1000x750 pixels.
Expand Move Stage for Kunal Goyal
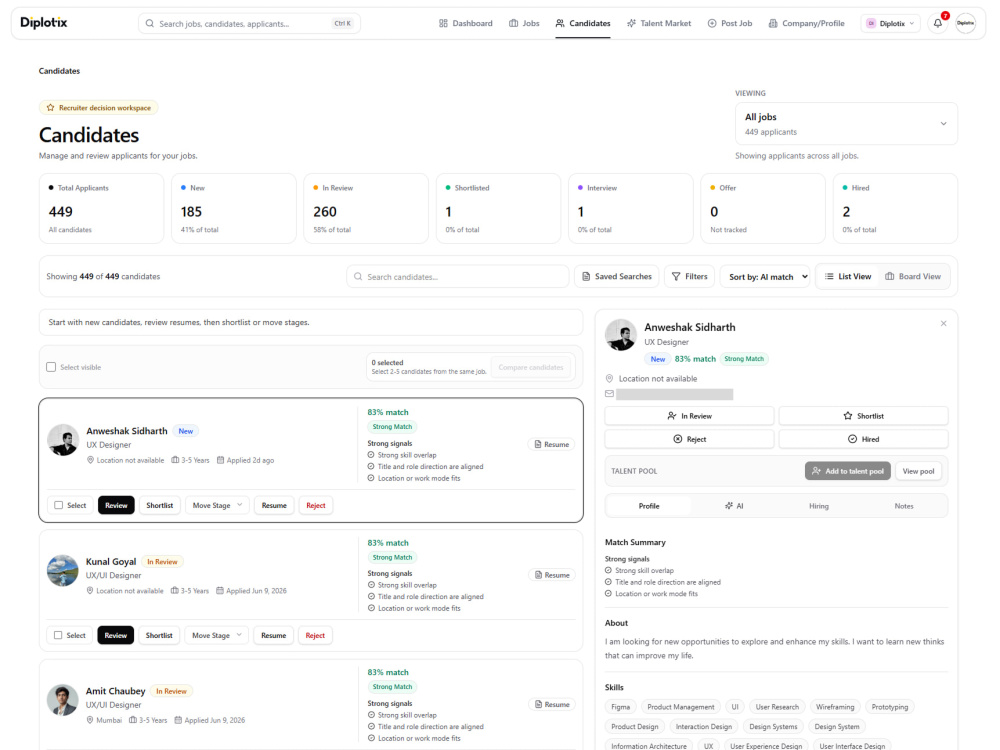pos(216,635)
